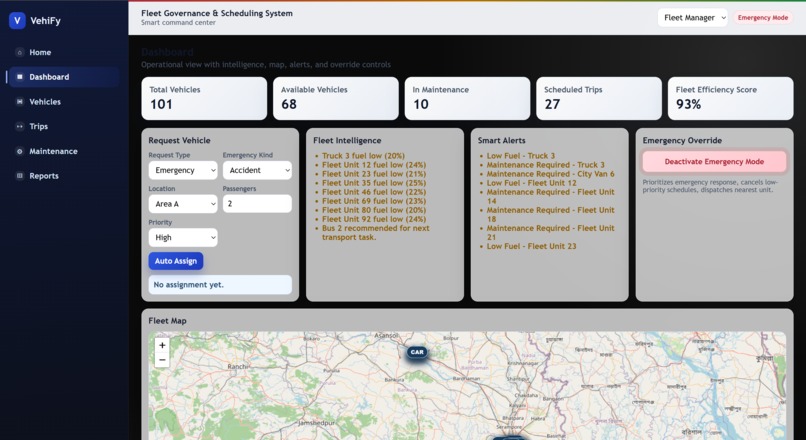This screenshot has width=806, height=440.
Task: Click the In Maintenance card
Action: point(467,99)
